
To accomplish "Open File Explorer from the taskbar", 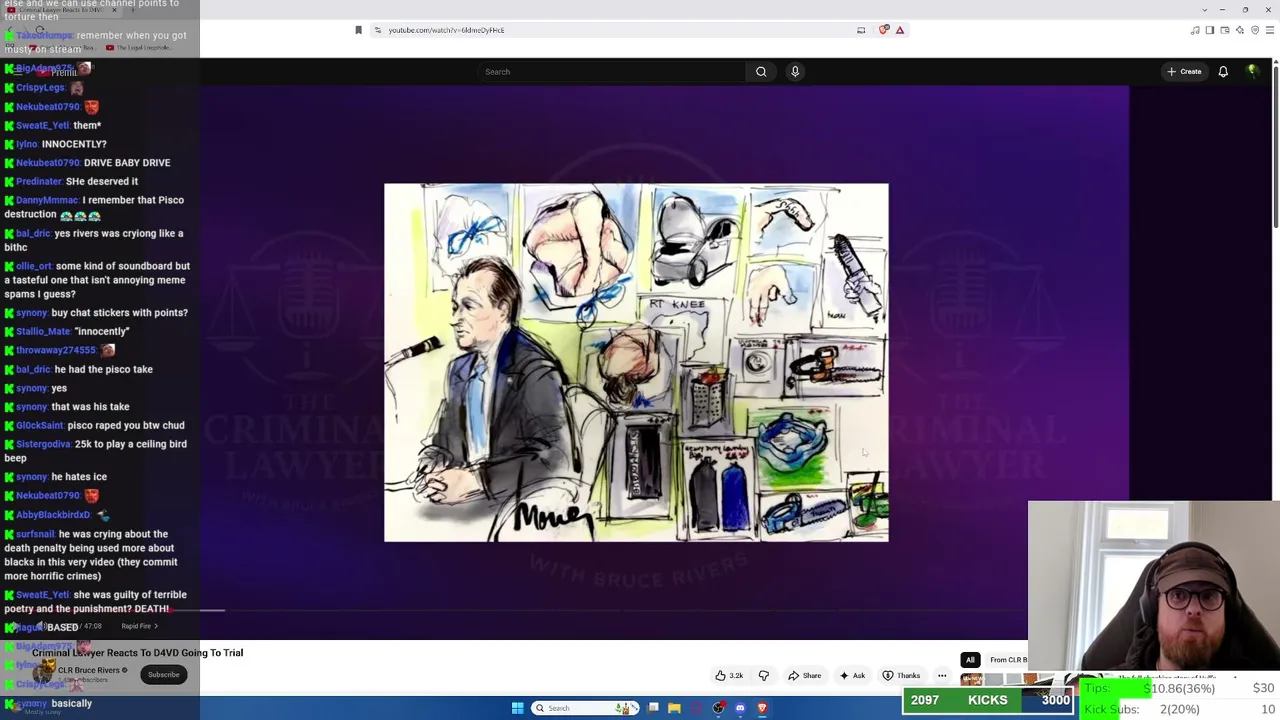I will click(675, 709).
